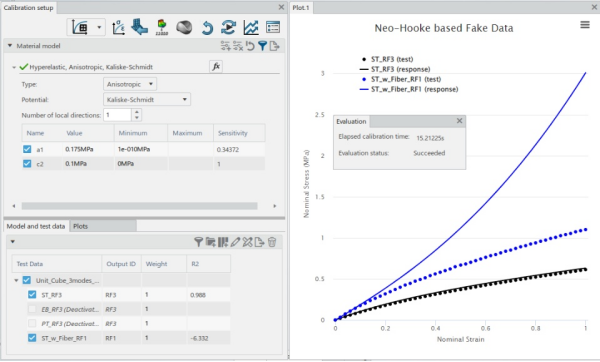Increase the number of local directions stepper
The width and height of the screenshot is (600, 362).
click(137, 112)
